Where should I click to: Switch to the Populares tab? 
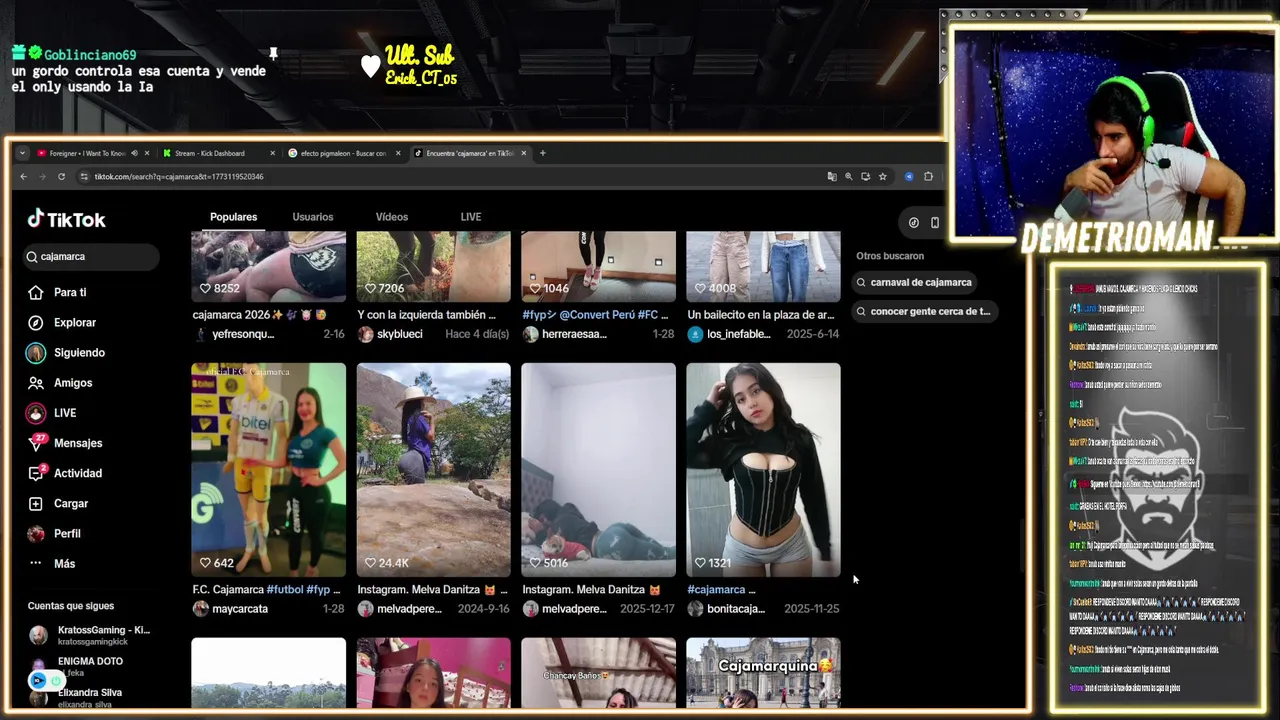coord(233,217)
